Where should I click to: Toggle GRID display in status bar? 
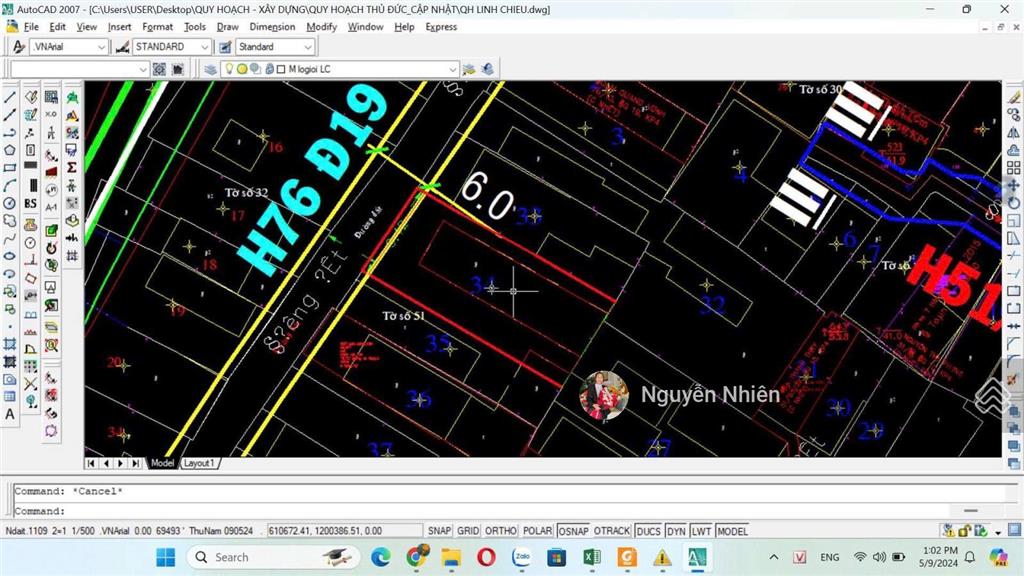[x=468, y=531]
